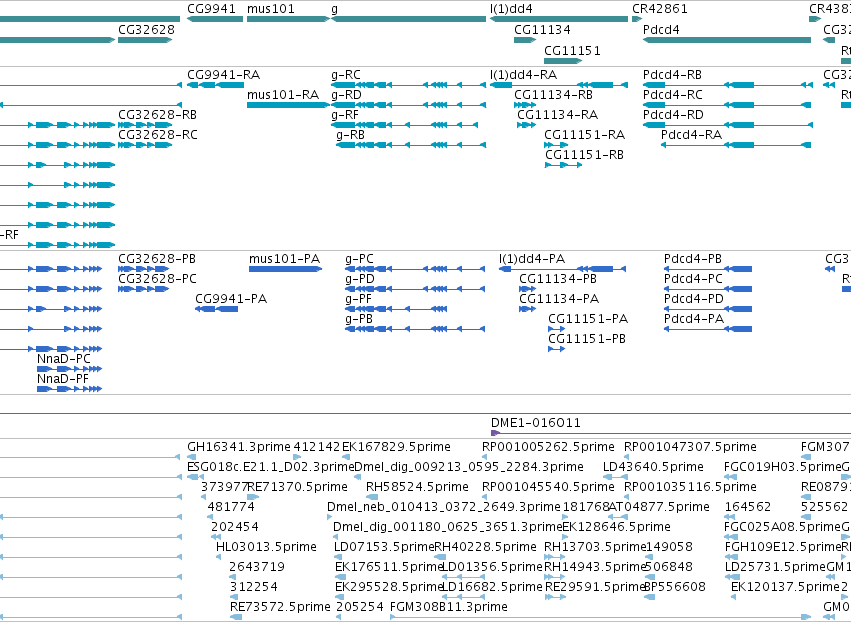Click the Pdcd4-PD protein label
This screenshot has height=622, width=851.
[x=694, y=299]
